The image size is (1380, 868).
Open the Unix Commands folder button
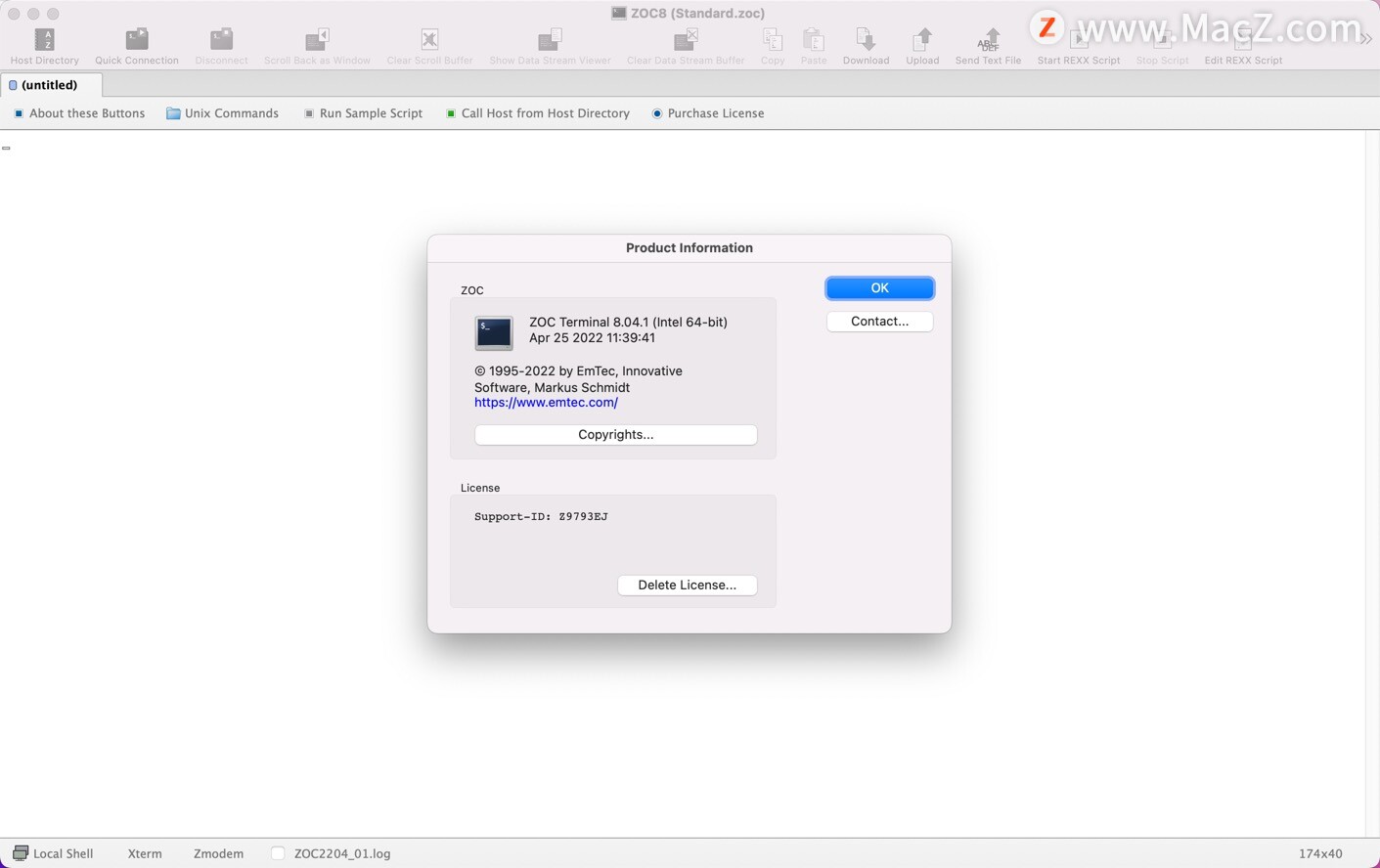click(x=223, y=113)
